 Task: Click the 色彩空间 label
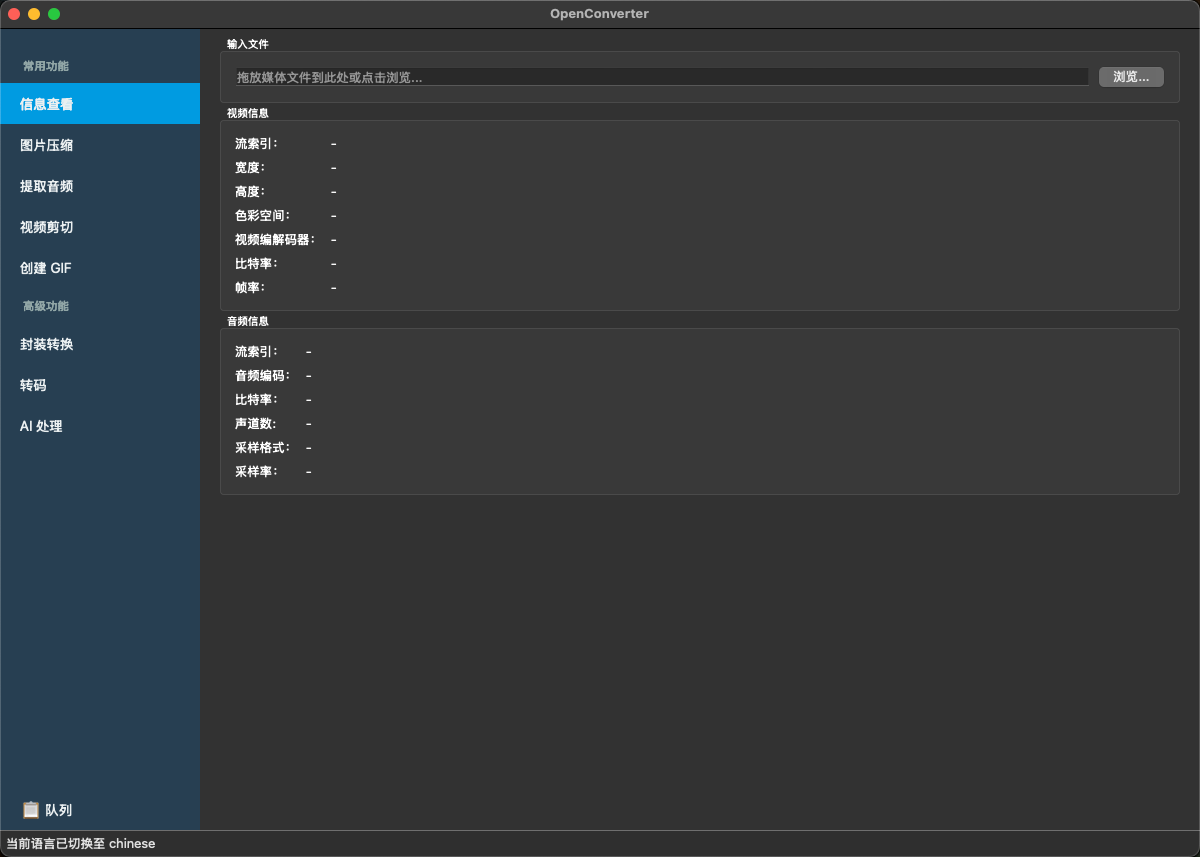[x=262, y=216]
